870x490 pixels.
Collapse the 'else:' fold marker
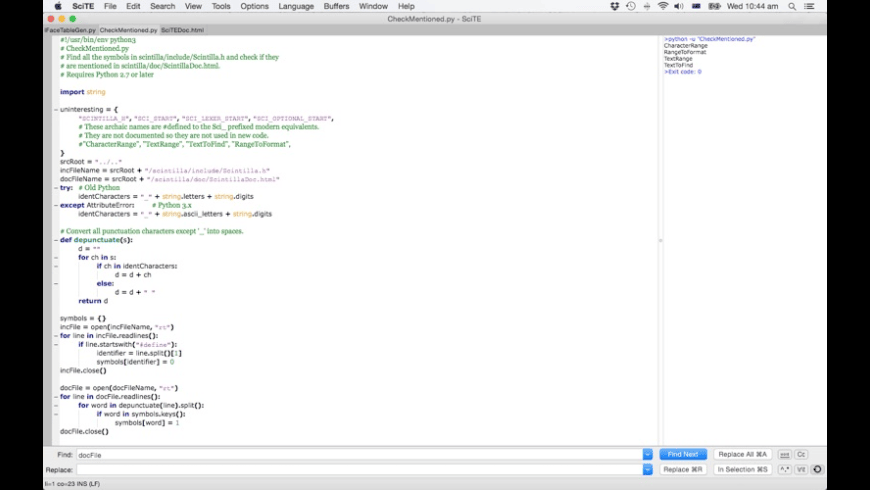click(55, 284)
